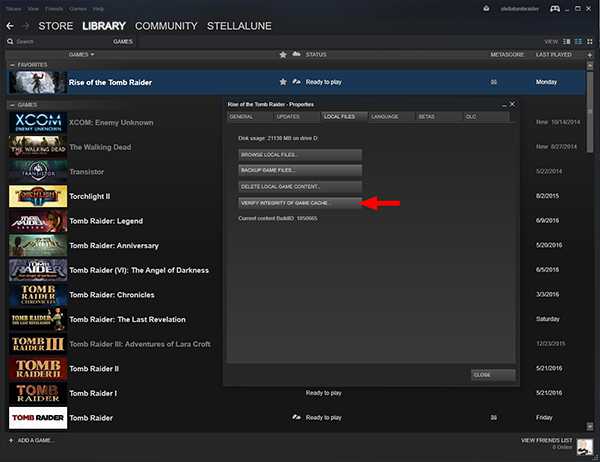600x462 pixels.
Task: Launch Big Picture mode controller icon
Action: [555, 8]
